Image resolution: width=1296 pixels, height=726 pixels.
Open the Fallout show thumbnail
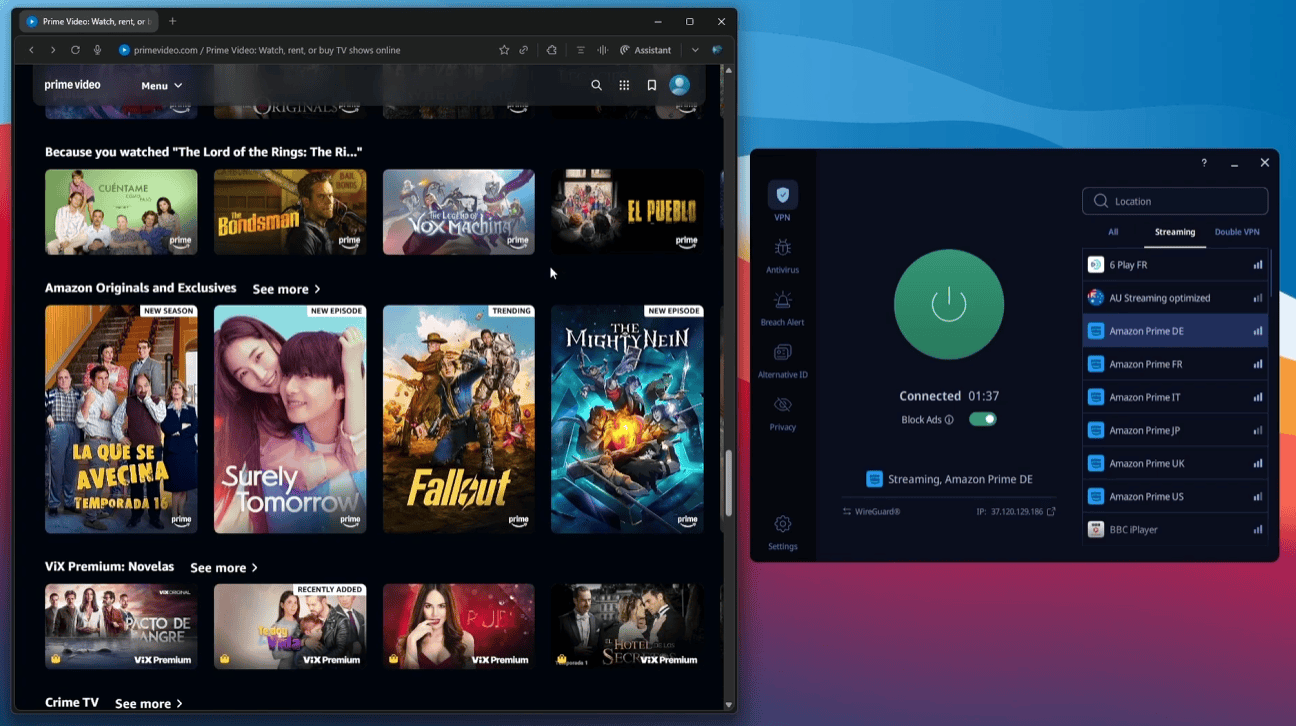[x=459, y=419]
